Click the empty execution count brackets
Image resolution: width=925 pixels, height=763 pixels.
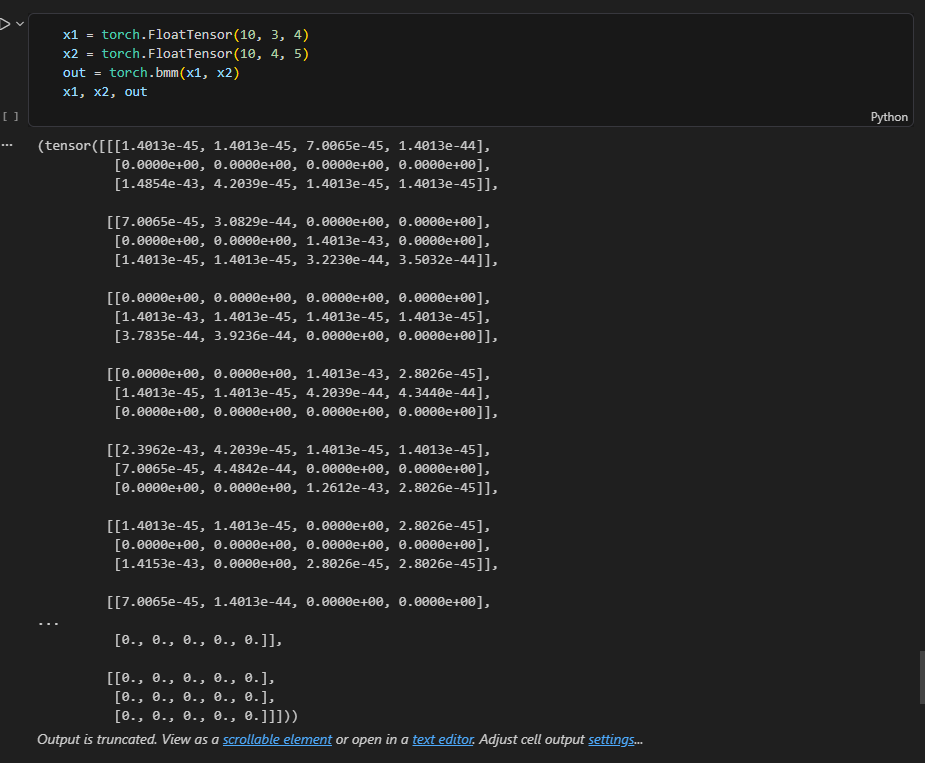click(x=11, y=117)
